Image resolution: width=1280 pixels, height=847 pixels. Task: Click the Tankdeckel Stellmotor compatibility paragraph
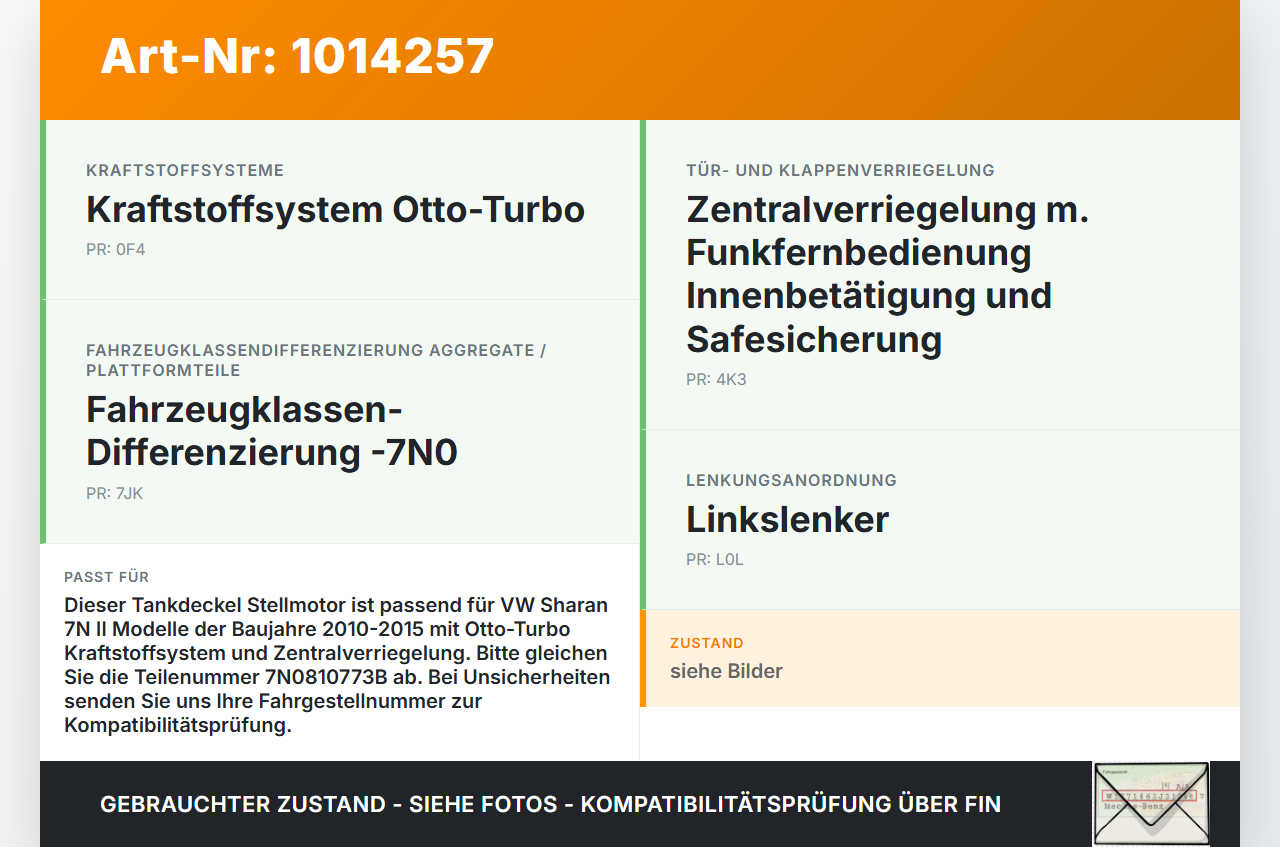click(338, 665)
